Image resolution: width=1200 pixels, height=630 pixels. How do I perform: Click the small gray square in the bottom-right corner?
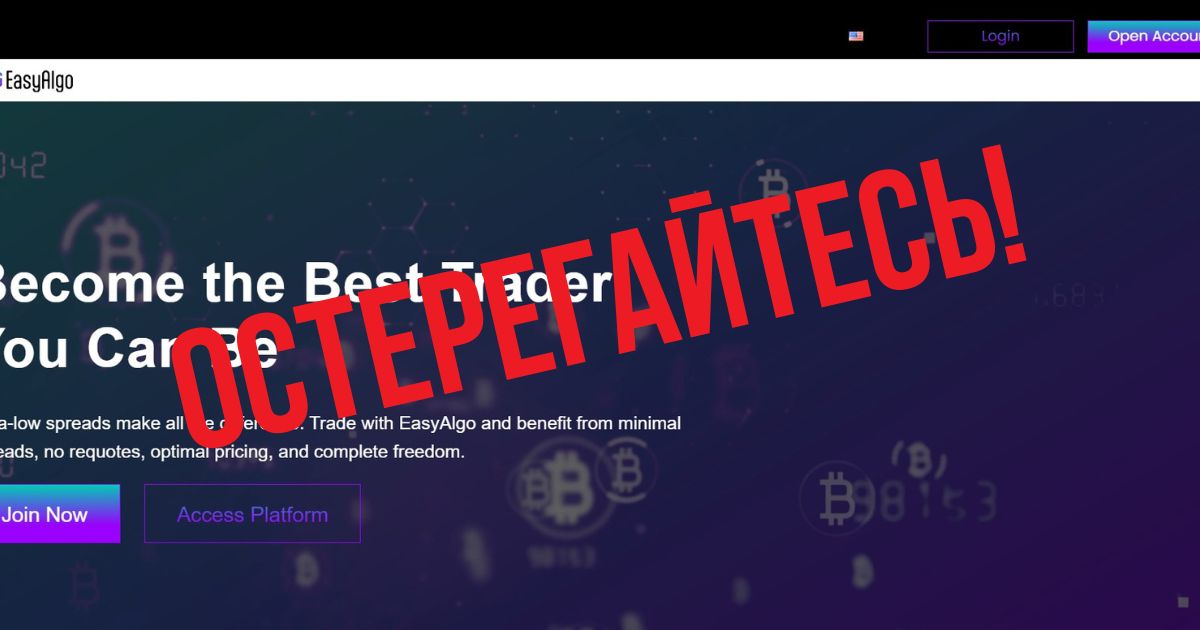[x=1183, y=601]
